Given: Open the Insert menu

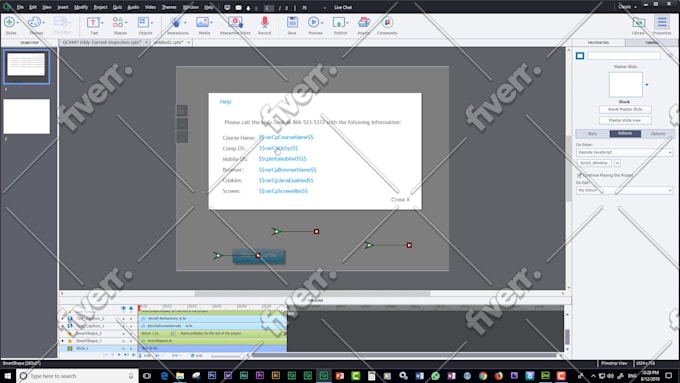Looking at the screenshot, I should click(62, 7).
